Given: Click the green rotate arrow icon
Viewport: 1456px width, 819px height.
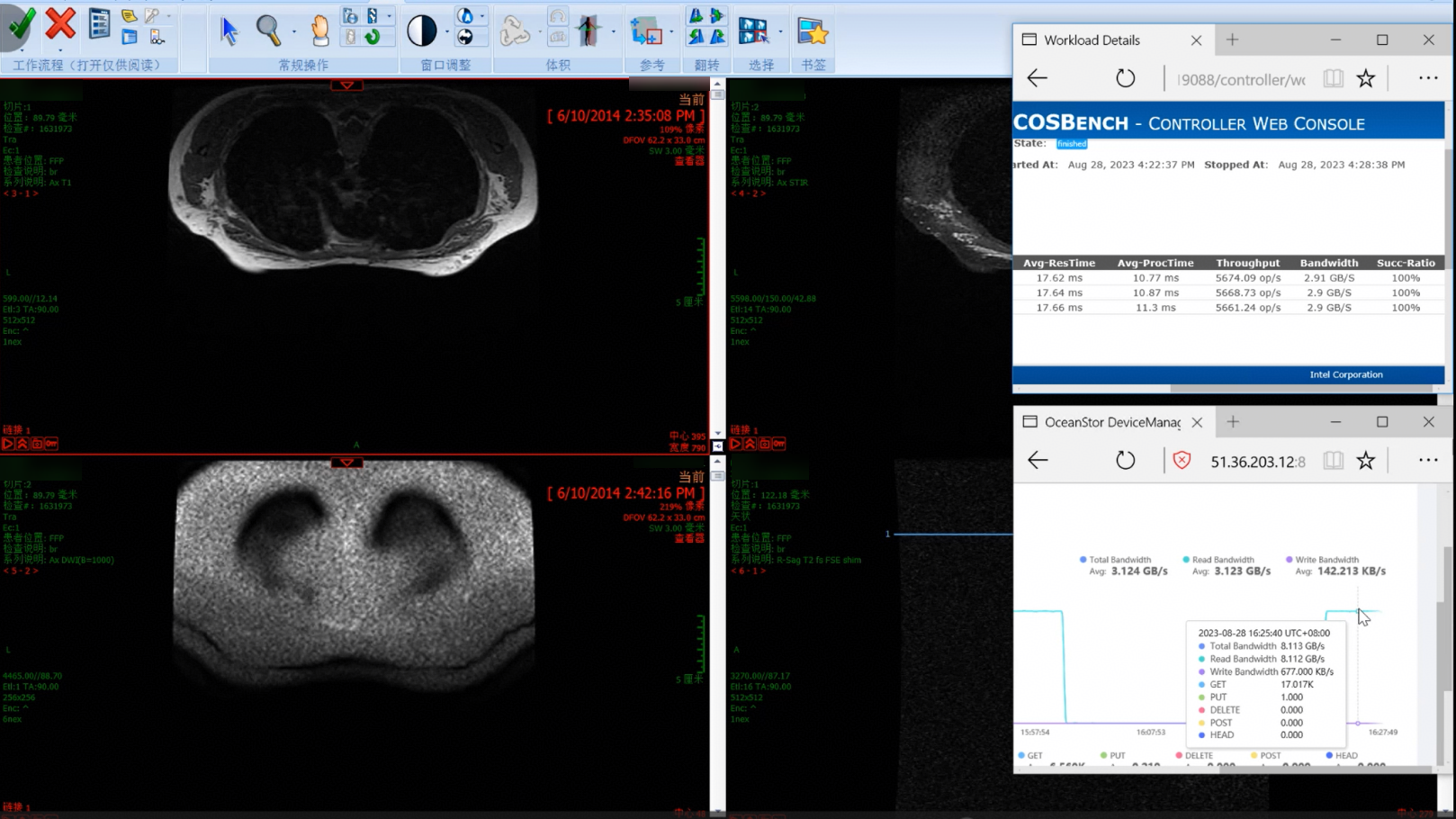Looking at the screenshot, I should pyautogui.click(x=372, y=37).
